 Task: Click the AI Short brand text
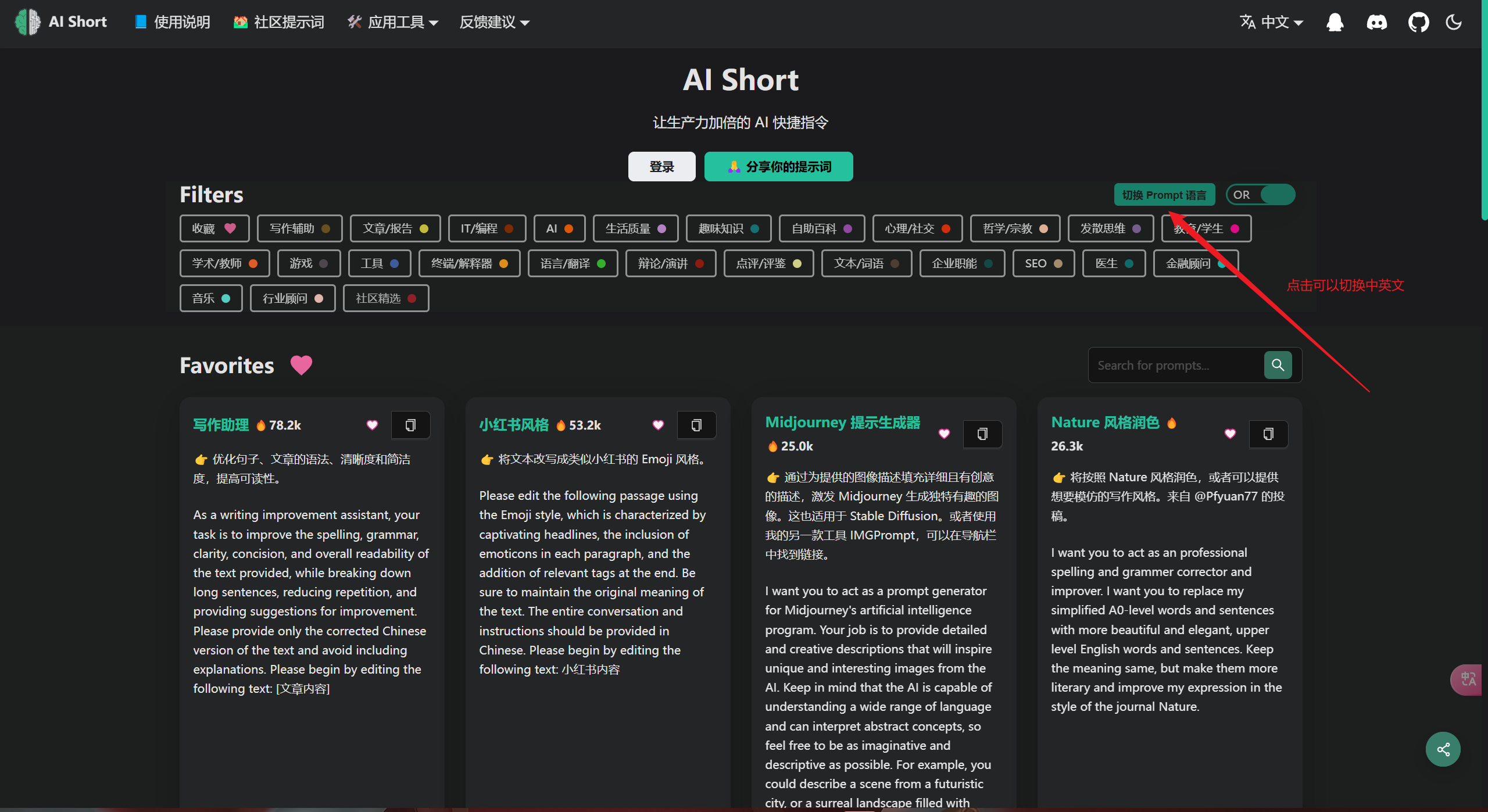pyautogui.click(x=78, y=22)
